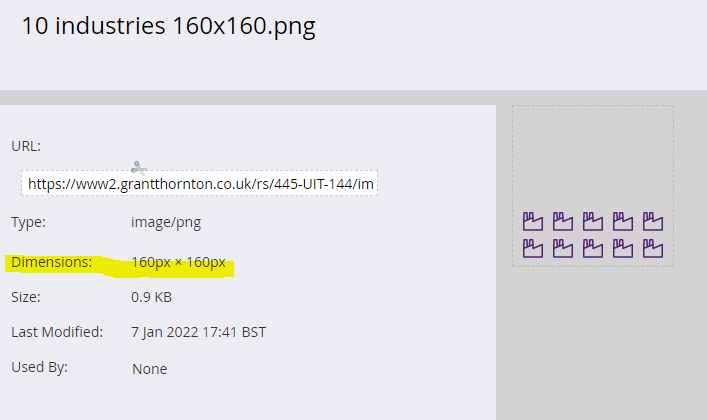
Task: Click the last factory icon in bottom row
Action: click(x=653, y=248)
